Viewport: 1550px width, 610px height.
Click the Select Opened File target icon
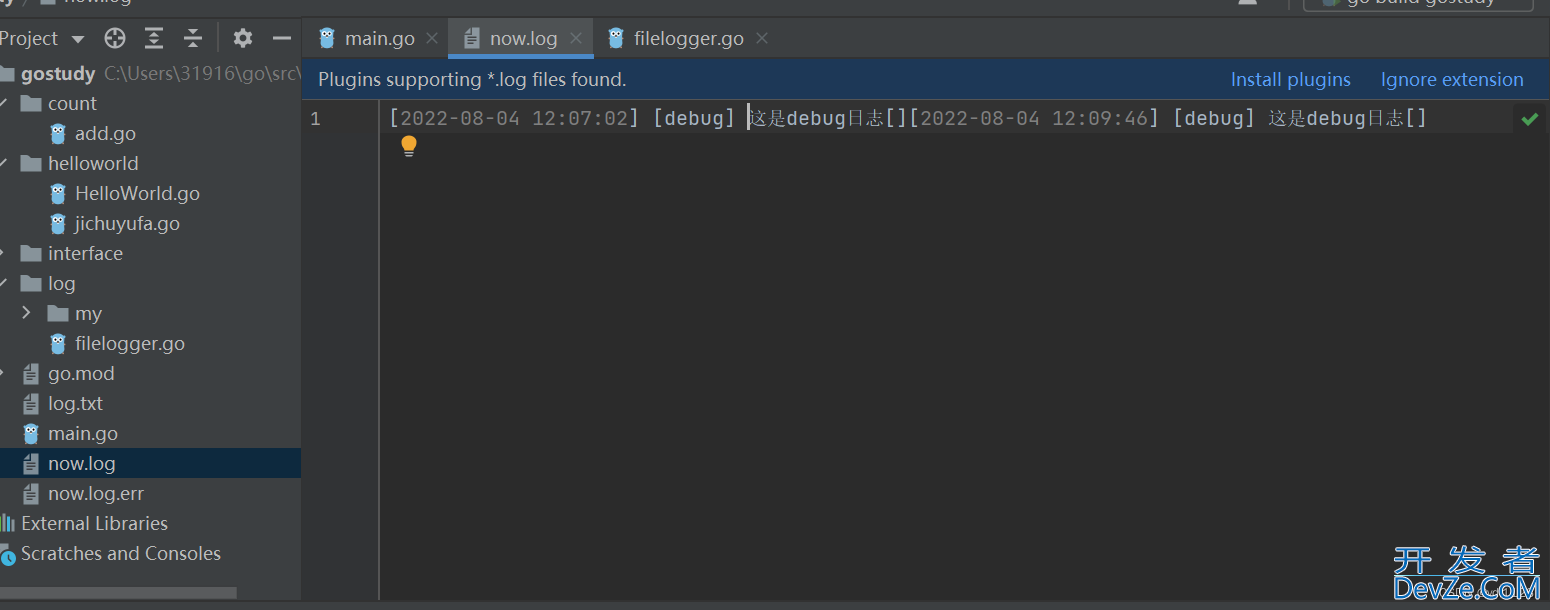click(115, 39)
